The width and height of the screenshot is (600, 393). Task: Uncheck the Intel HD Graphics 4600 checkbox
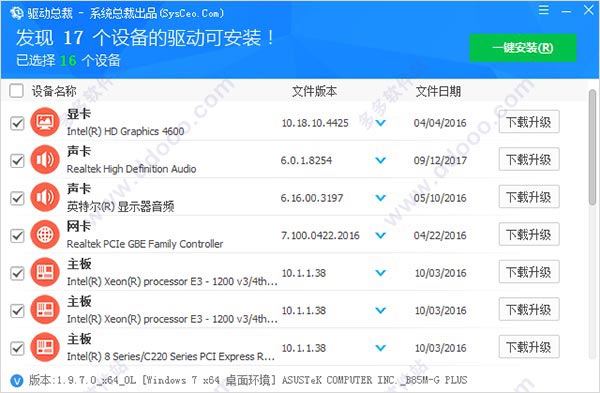tap(17, 123)
